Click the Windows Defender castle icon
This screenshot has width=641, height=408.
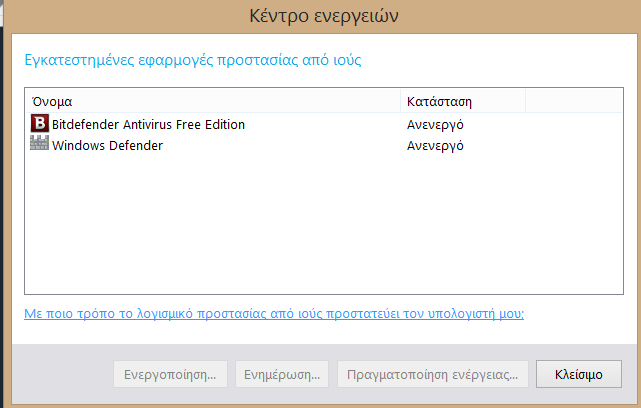(x=39, y=143)
